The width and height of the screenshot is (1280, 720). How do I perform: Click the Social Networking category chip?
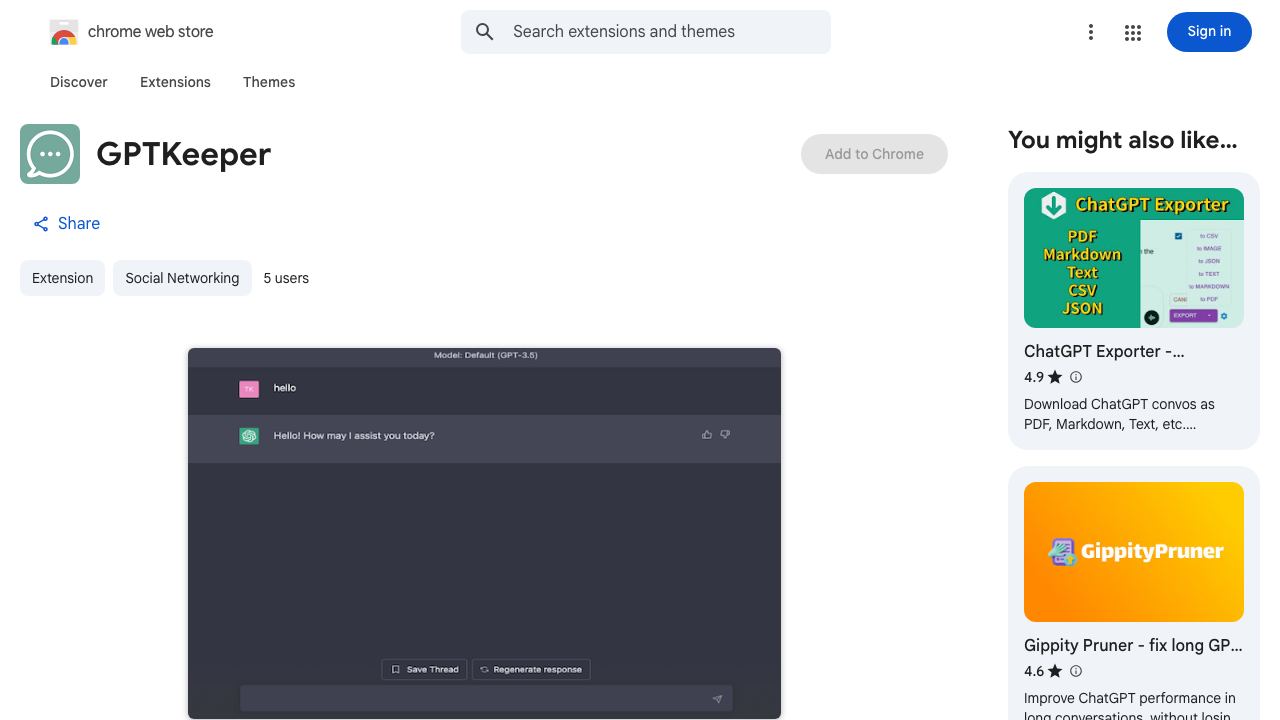(182, 278)
